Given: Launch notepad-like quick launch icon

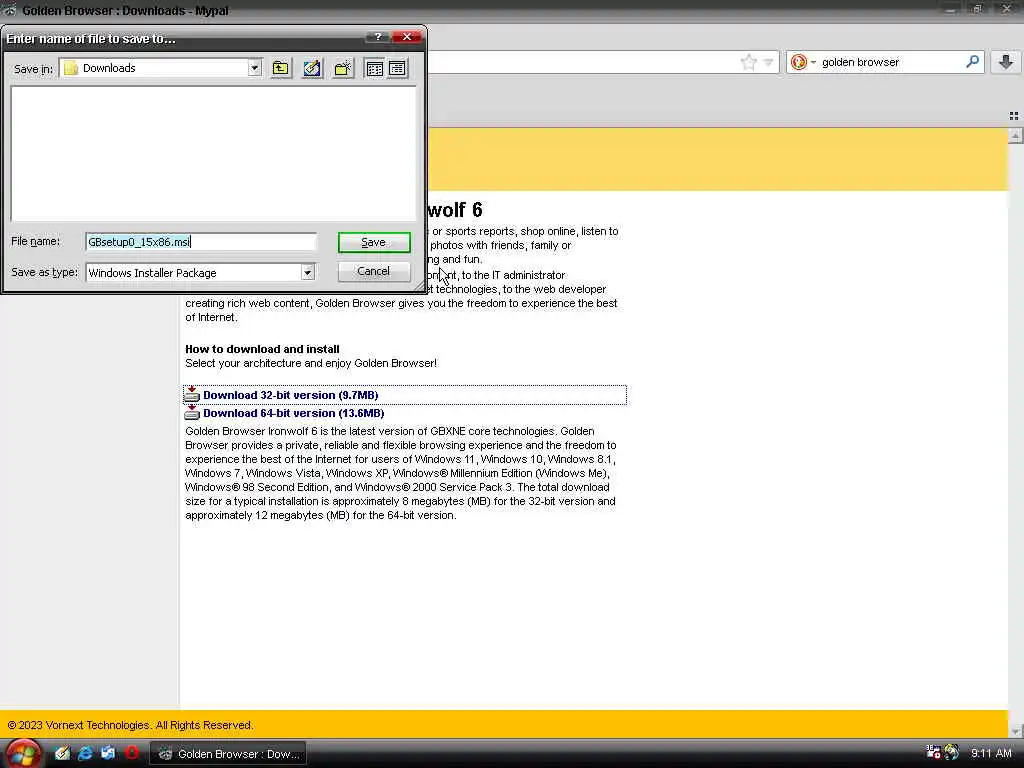Looking at the screenshot, I should (62, 753).
